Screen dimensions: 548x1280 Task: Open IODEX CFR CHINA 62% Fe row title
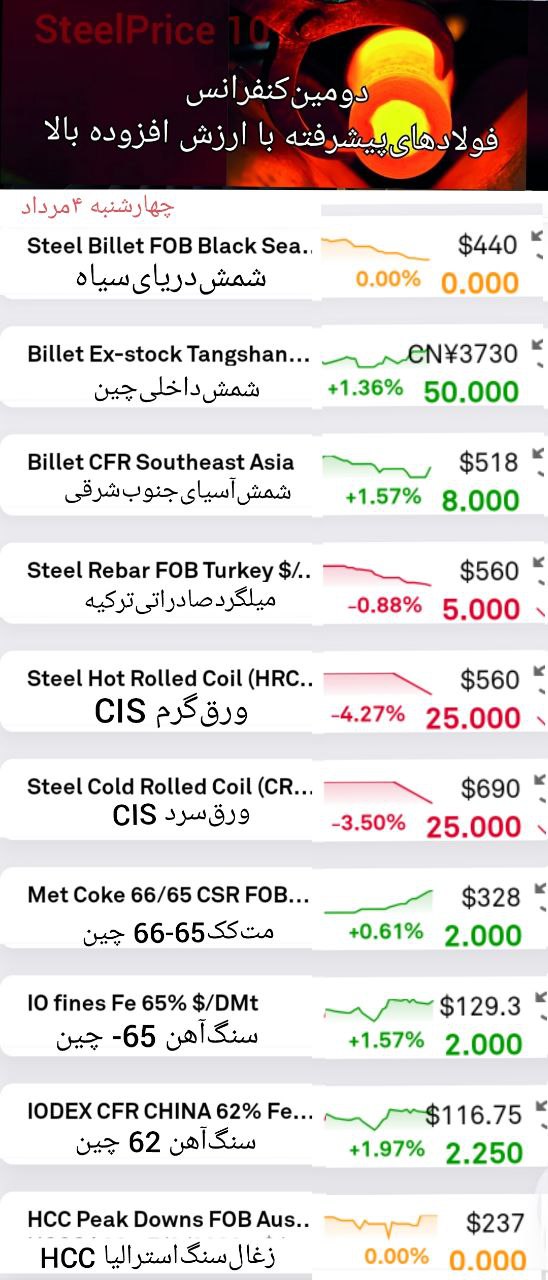point(169,1112)
